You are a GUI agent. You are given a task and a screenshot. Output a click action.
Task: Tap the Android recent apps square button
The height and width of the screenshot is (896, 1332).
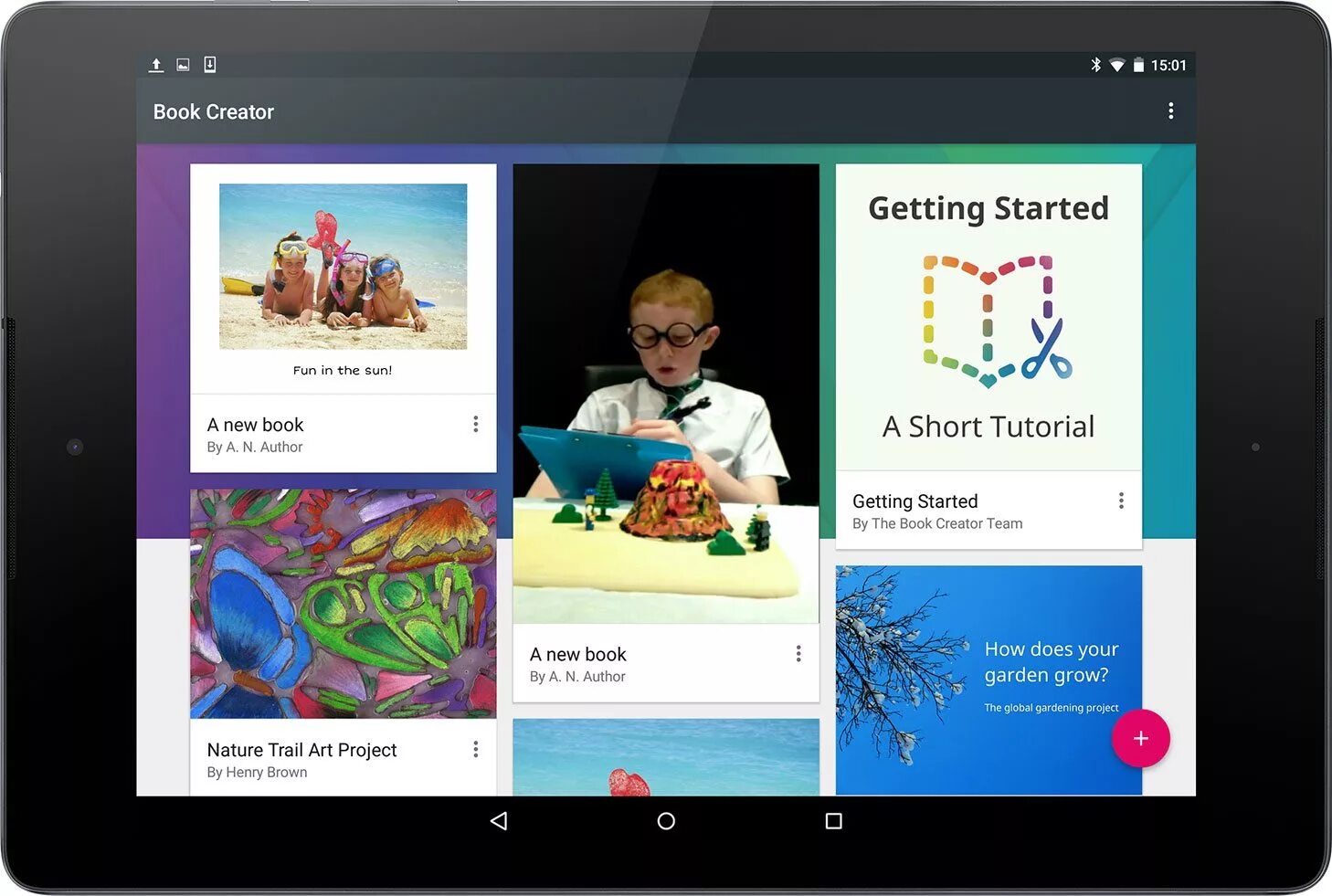pos(833,821)
